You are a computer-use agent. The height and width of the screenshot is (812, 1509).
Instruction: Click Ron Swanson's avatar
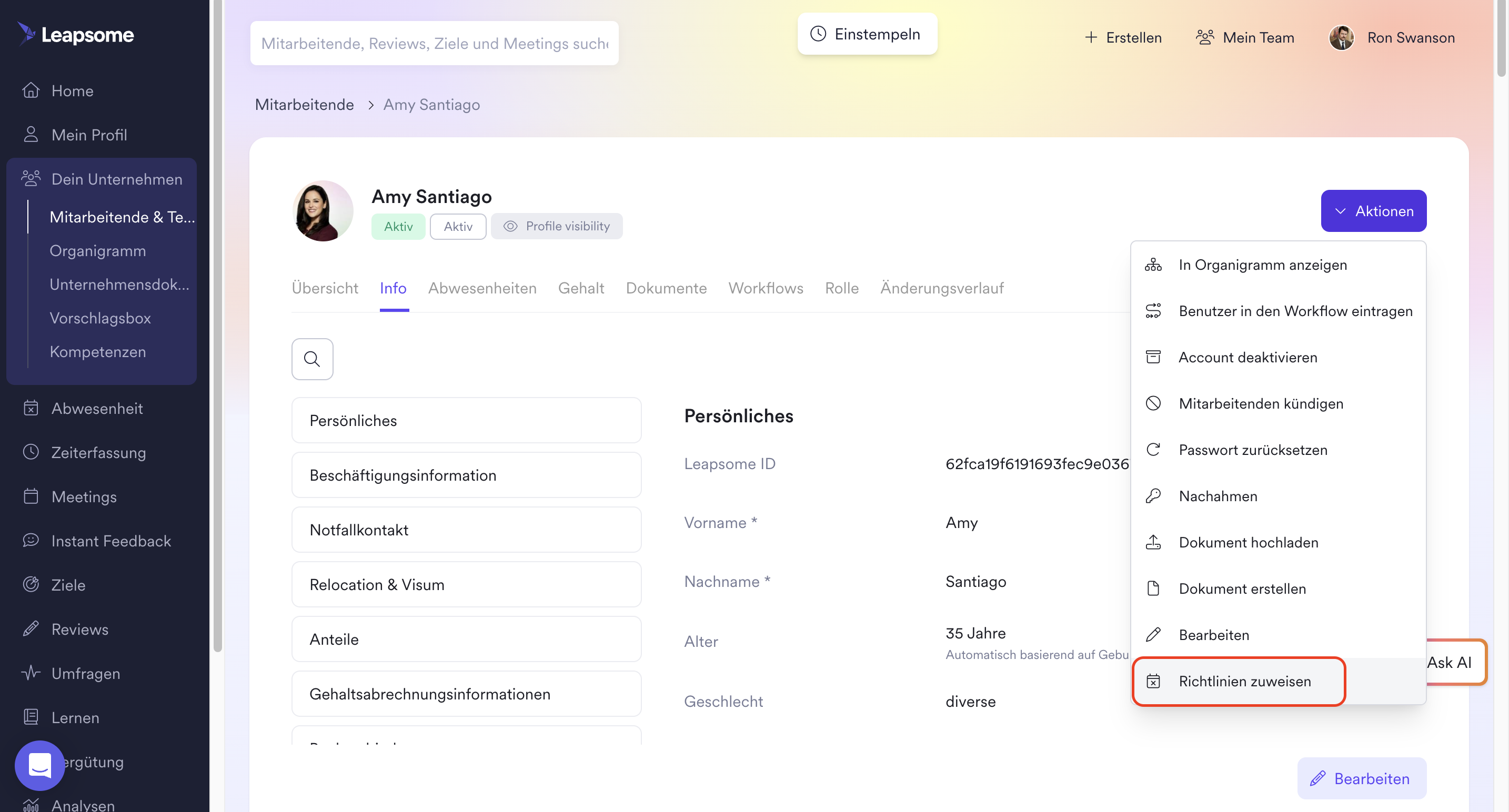click(x=1342, y=37)
